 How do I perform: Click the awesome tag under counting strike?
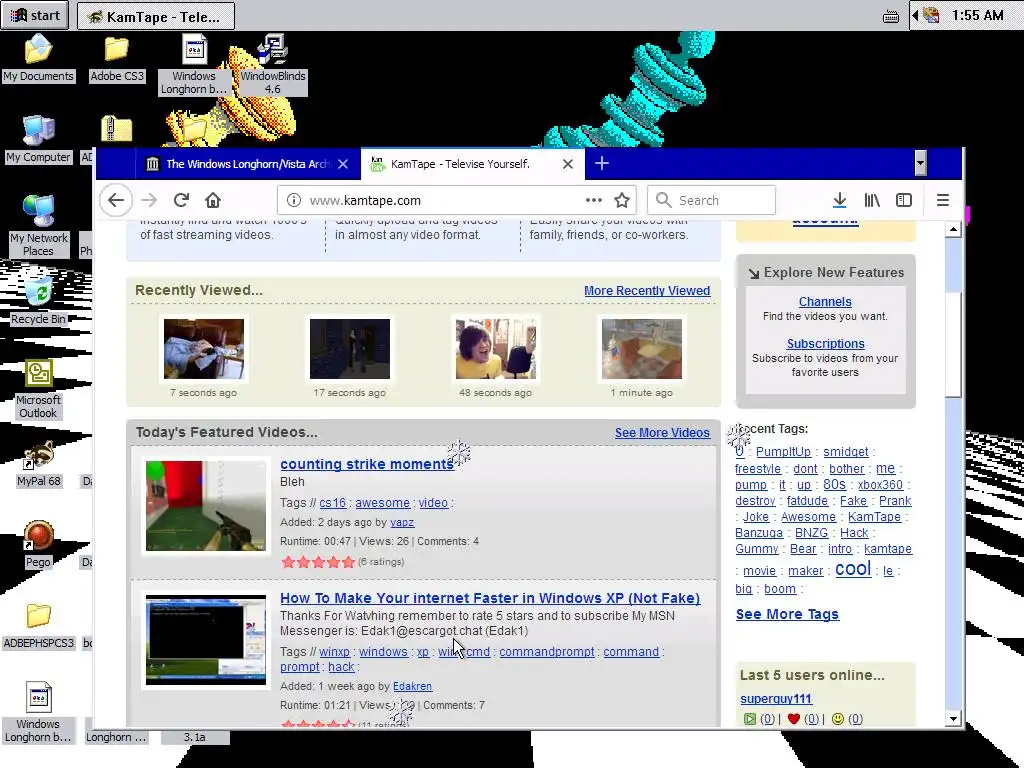tap(383, 503)
